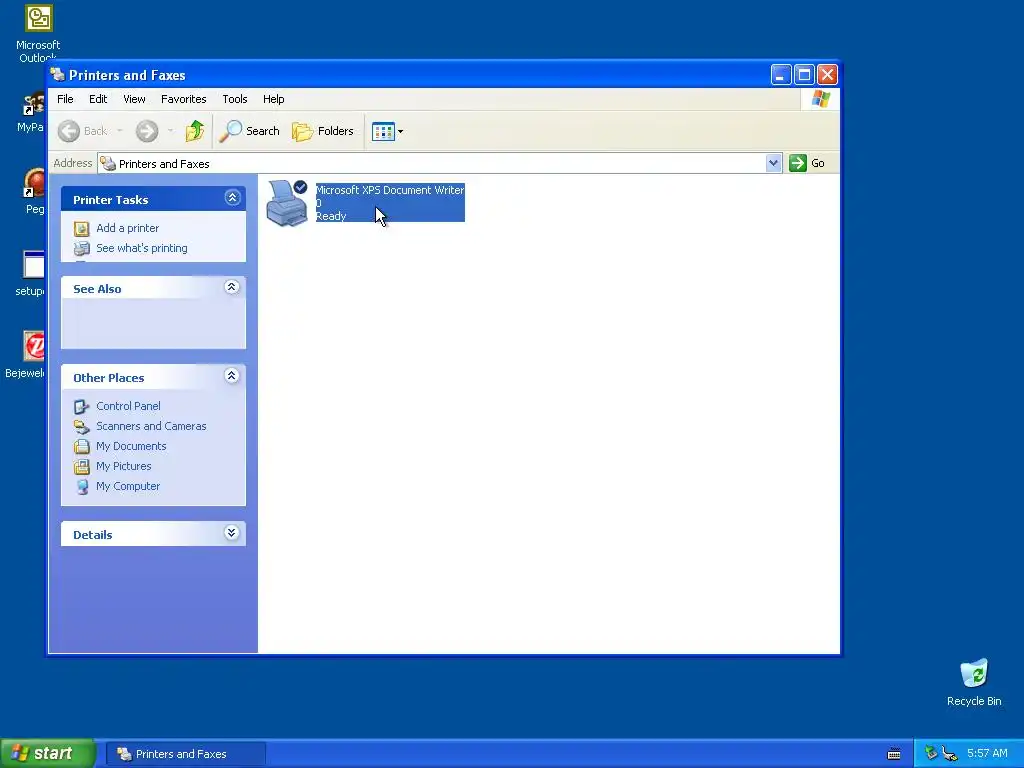Click the Search toolbar button

click(x=249, y=131)
